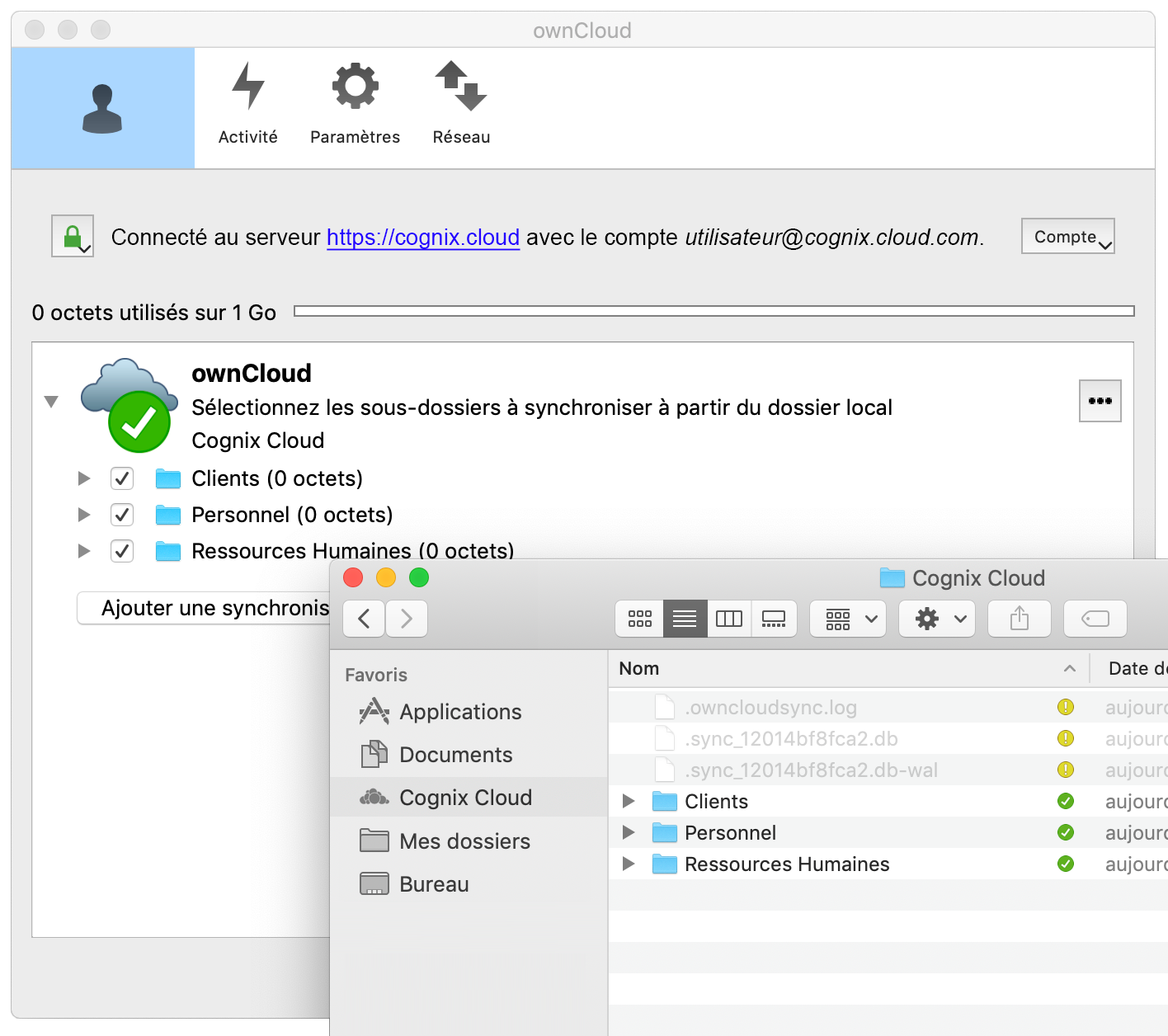Screen dimensions: 1168x1036
Task: Click the Finder share button
Action: 1020,619
